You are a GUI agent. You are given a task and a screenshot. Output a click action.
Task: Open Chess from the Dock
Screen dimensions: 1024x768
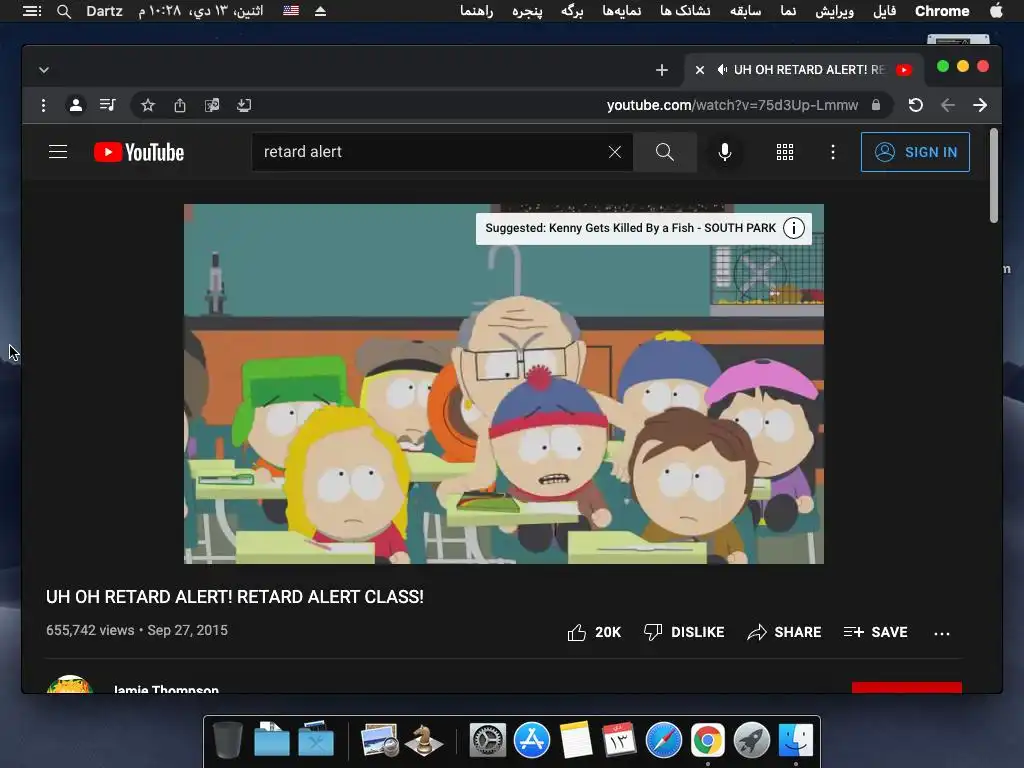click(424, 741)
